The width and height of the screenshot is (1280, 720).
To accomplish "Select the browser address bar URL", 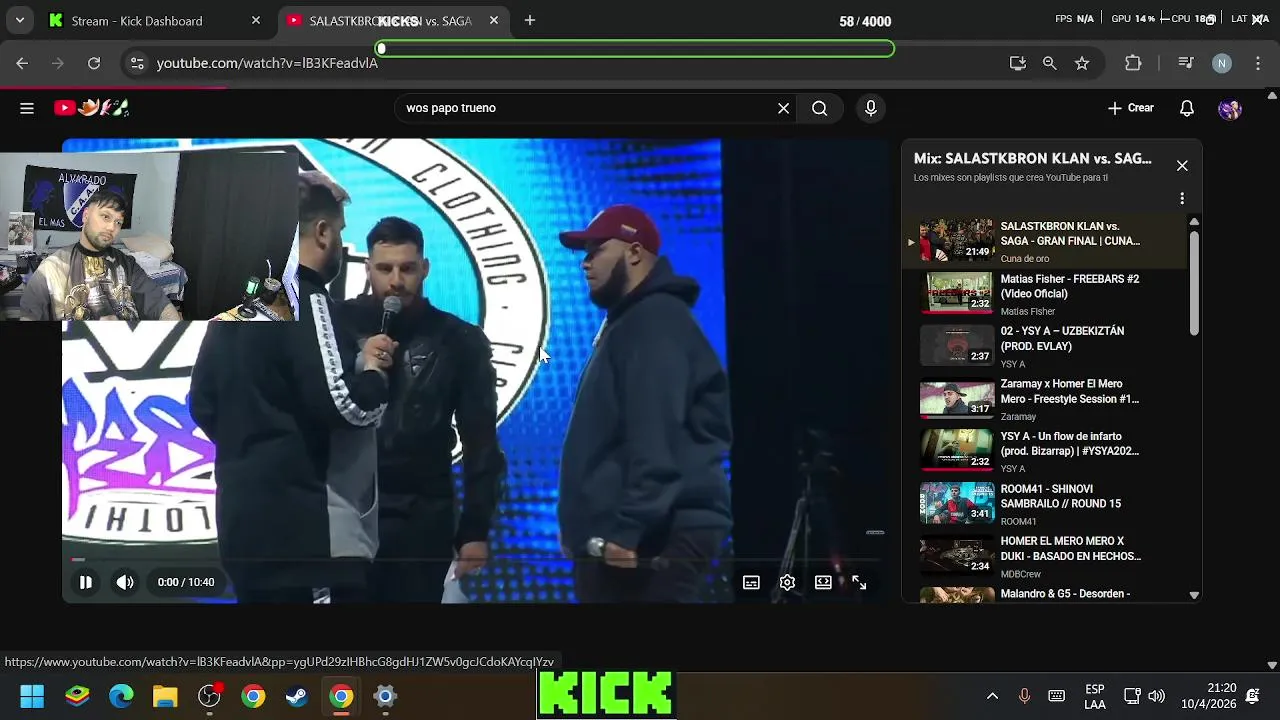I will coord(267,63).
